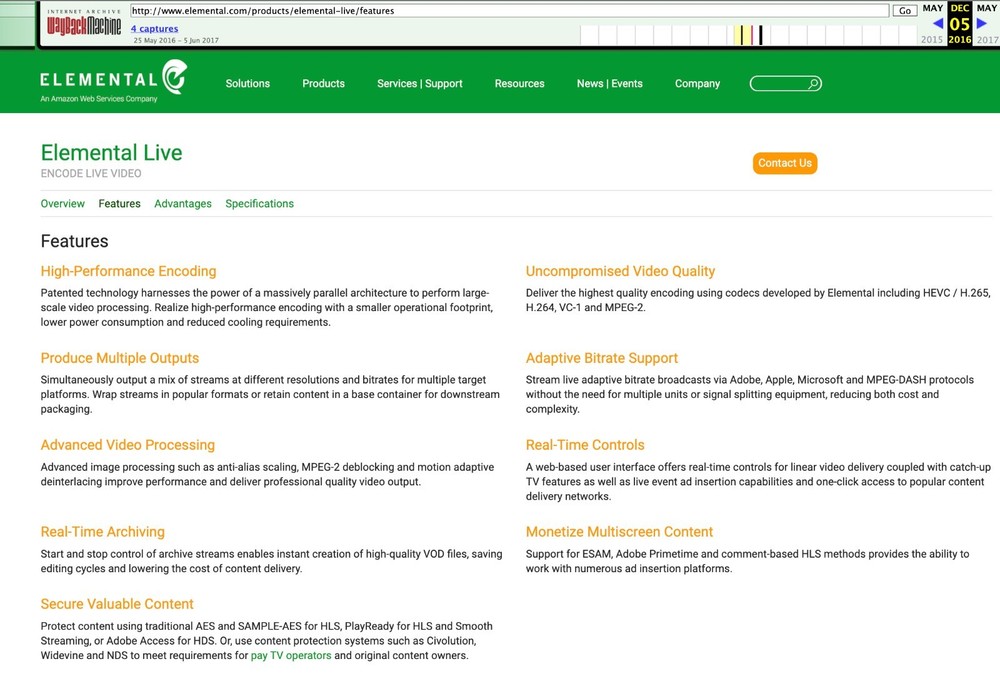1000x679 pixels.
Task: Open the Services | Support menu
Action: [419, 84]
